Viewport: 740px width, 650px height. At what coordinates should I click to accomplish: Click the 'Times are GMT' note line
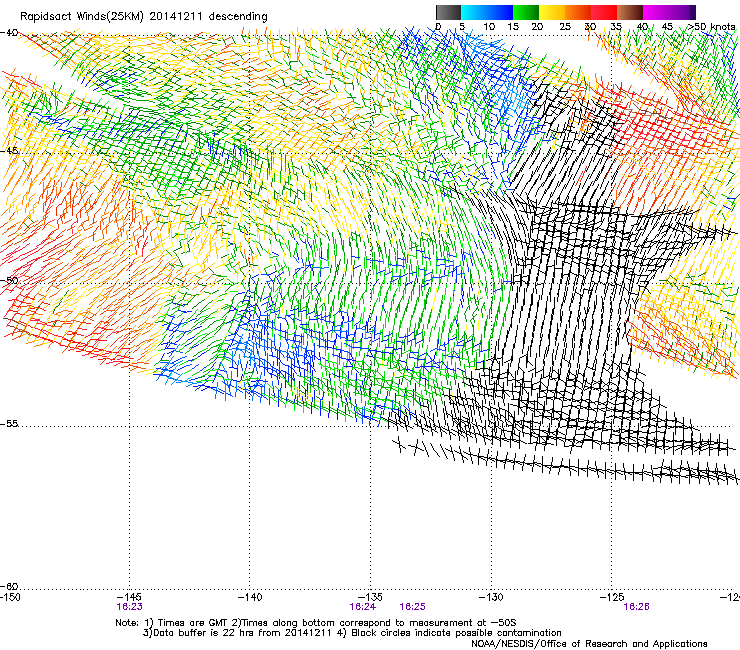316,623
